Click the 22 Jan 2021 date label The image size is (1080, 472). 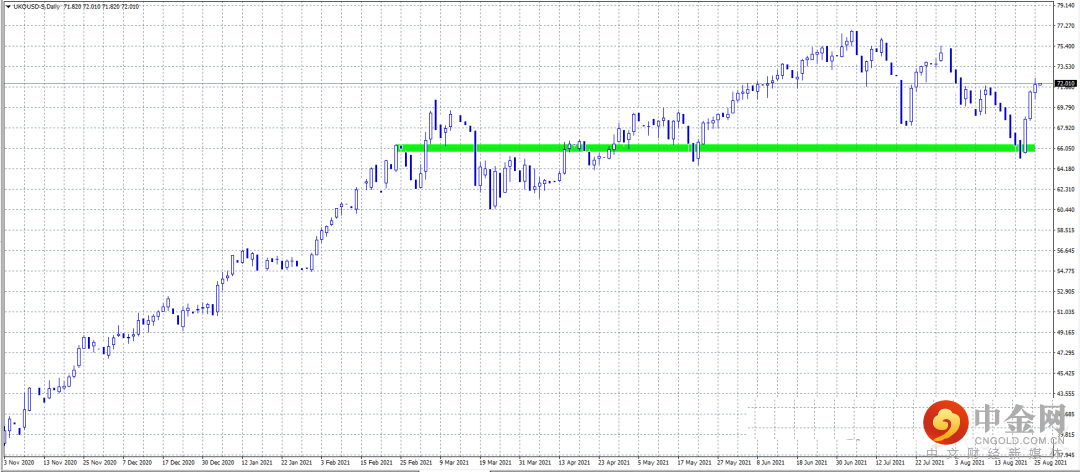click(299, 463)
